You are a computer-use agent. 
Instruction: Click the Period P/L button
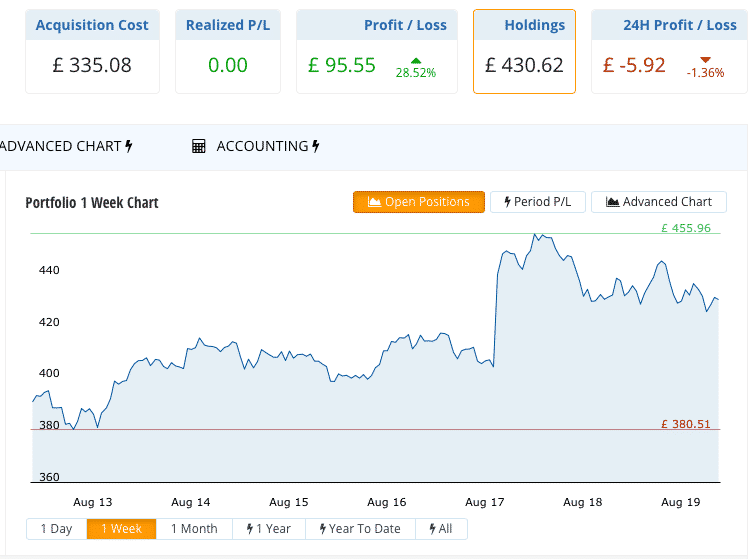click(538, 202)
